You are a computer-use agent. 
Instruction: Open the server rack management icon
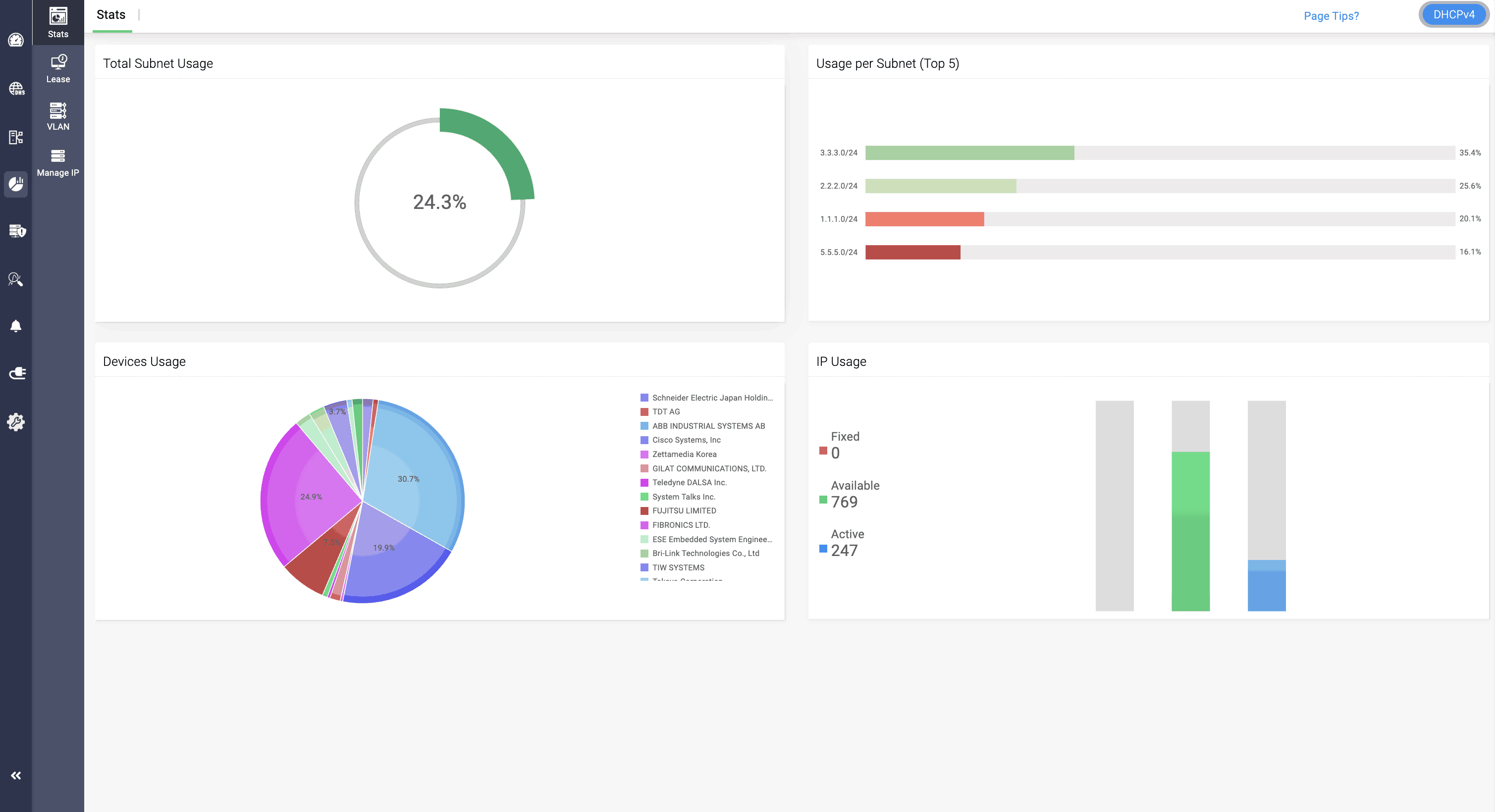[16, 138]
